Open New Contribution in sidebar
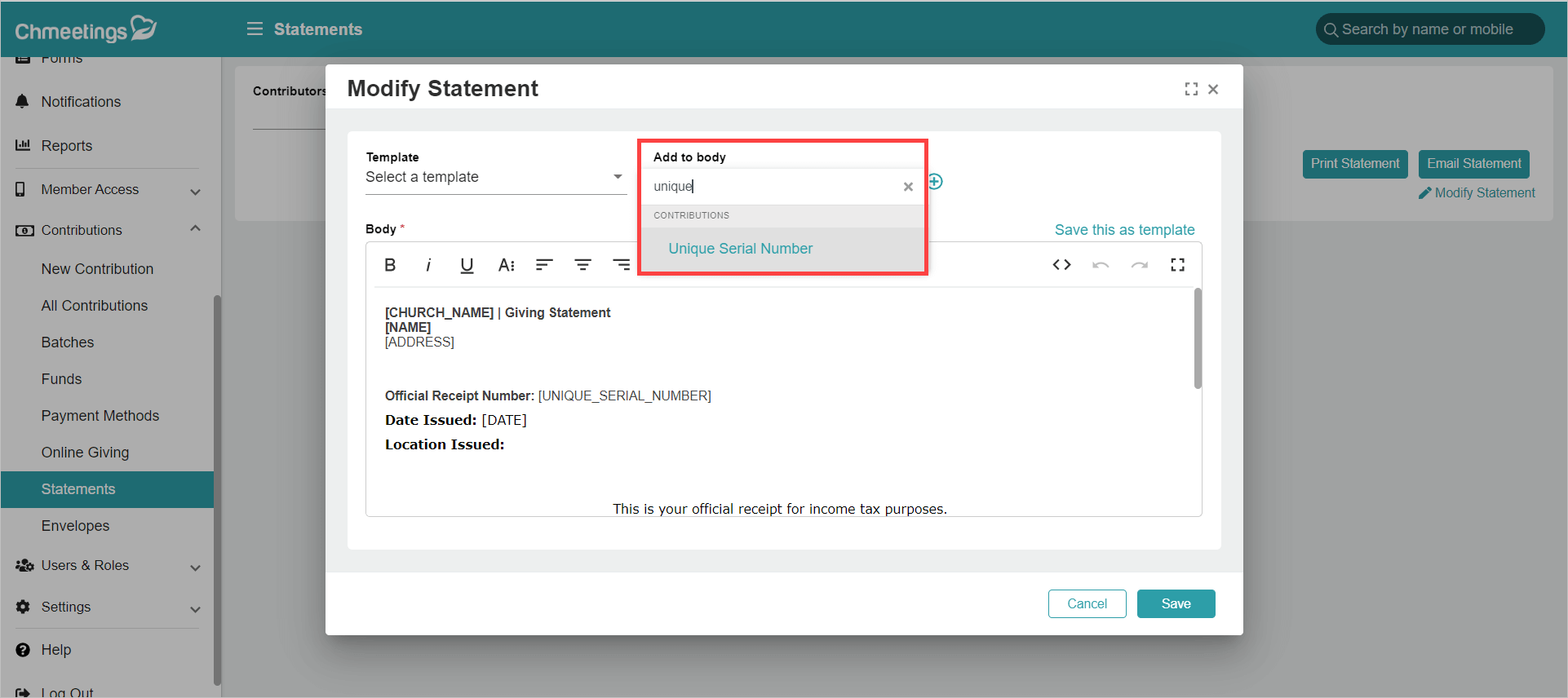 [97, 269]
